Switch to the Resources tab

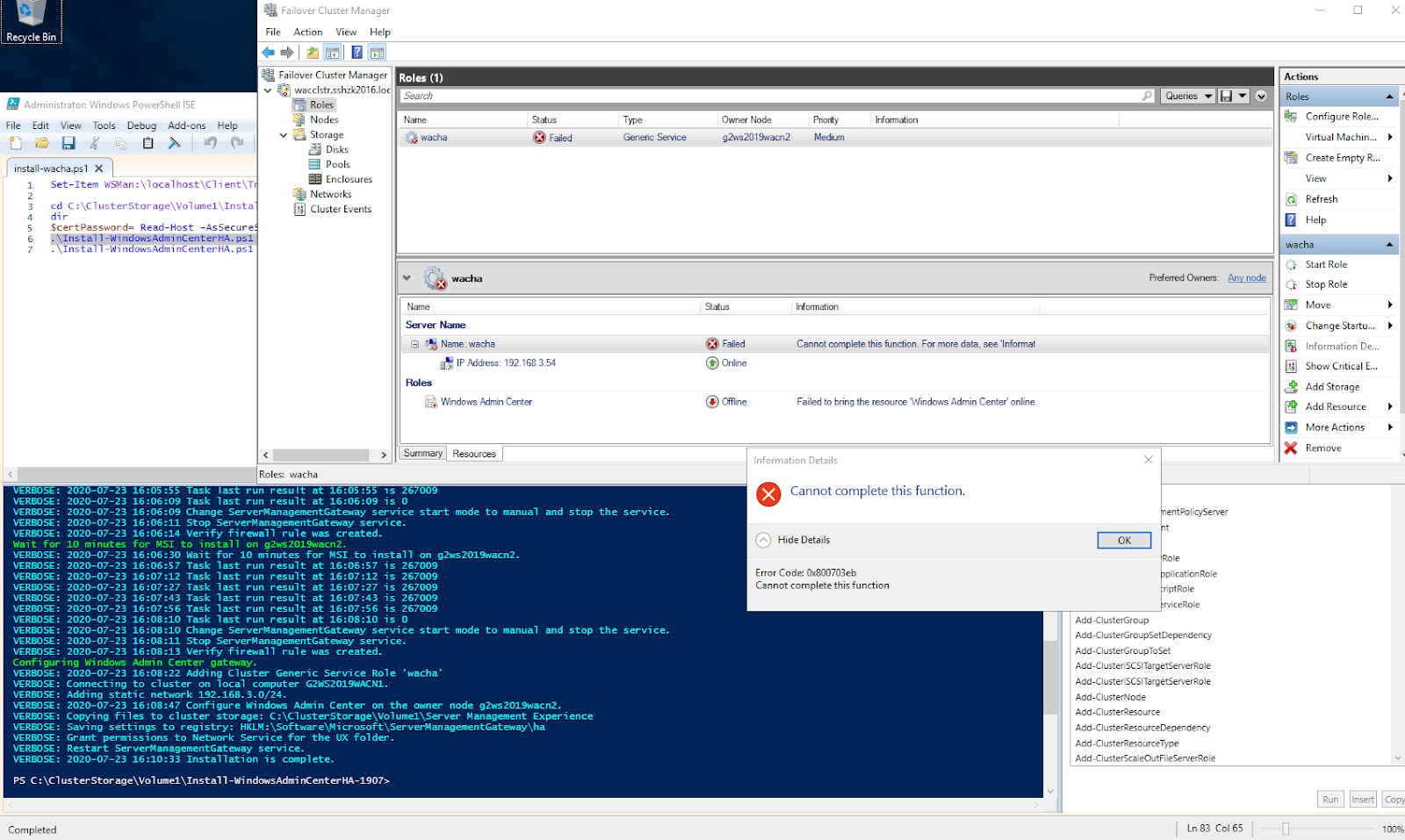click(x=474, y=453)
